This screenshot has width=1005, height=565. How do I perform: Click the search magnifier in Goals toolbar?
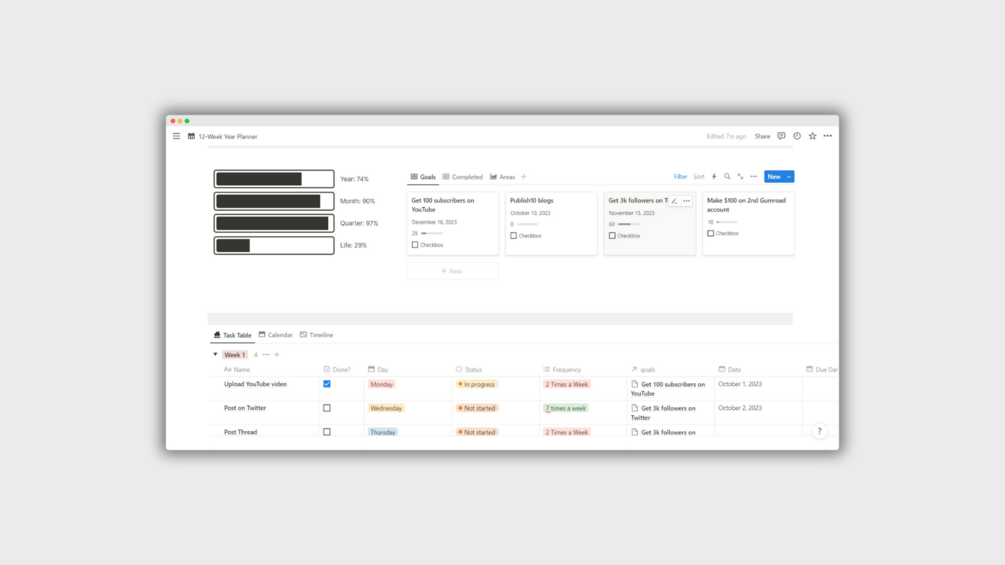click(727, 177)
